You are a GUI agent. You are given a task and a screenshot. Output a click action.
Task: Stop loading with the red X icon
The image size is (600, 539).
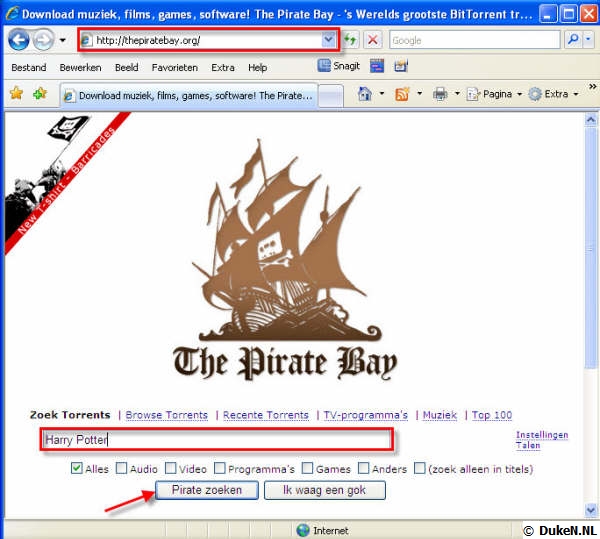[372, 39]
